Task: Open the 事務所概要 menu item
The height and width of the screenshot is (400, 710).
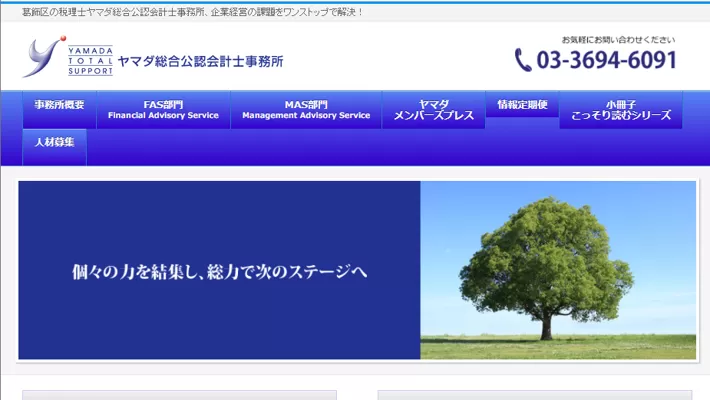Action: [x=59, y=110]
